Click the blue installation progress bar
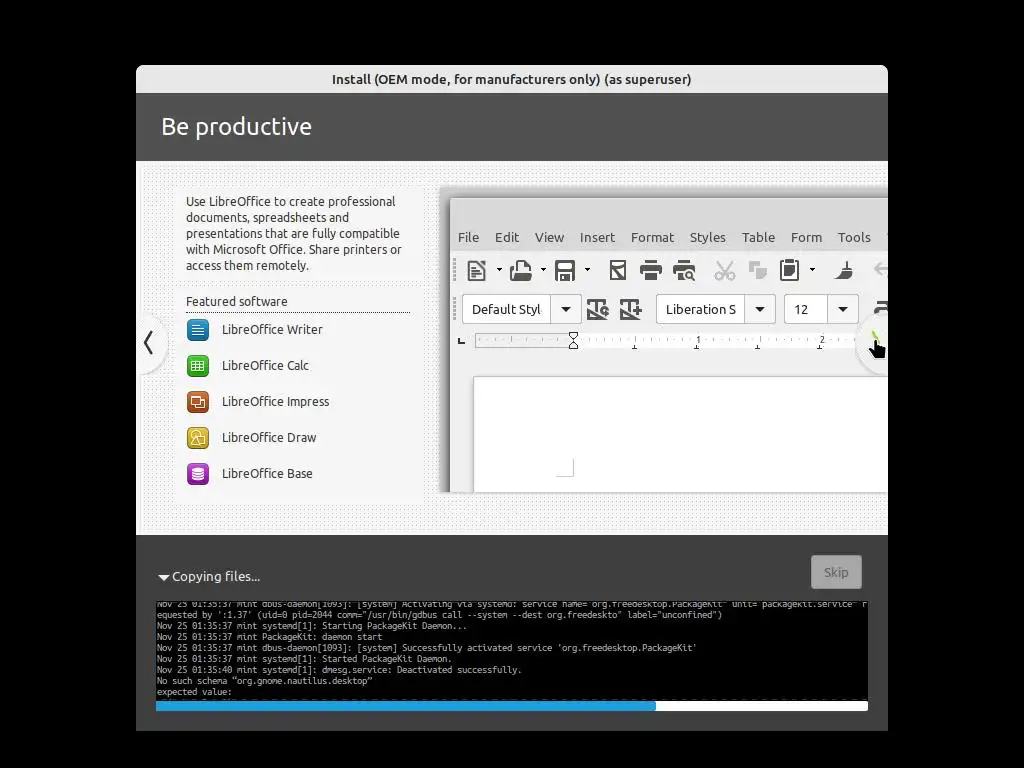 pos(512,706)
